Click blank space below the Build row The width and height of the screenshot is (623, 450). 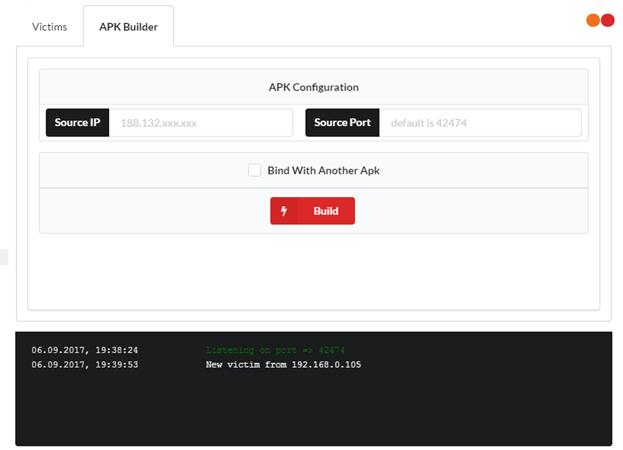point(313,270)
